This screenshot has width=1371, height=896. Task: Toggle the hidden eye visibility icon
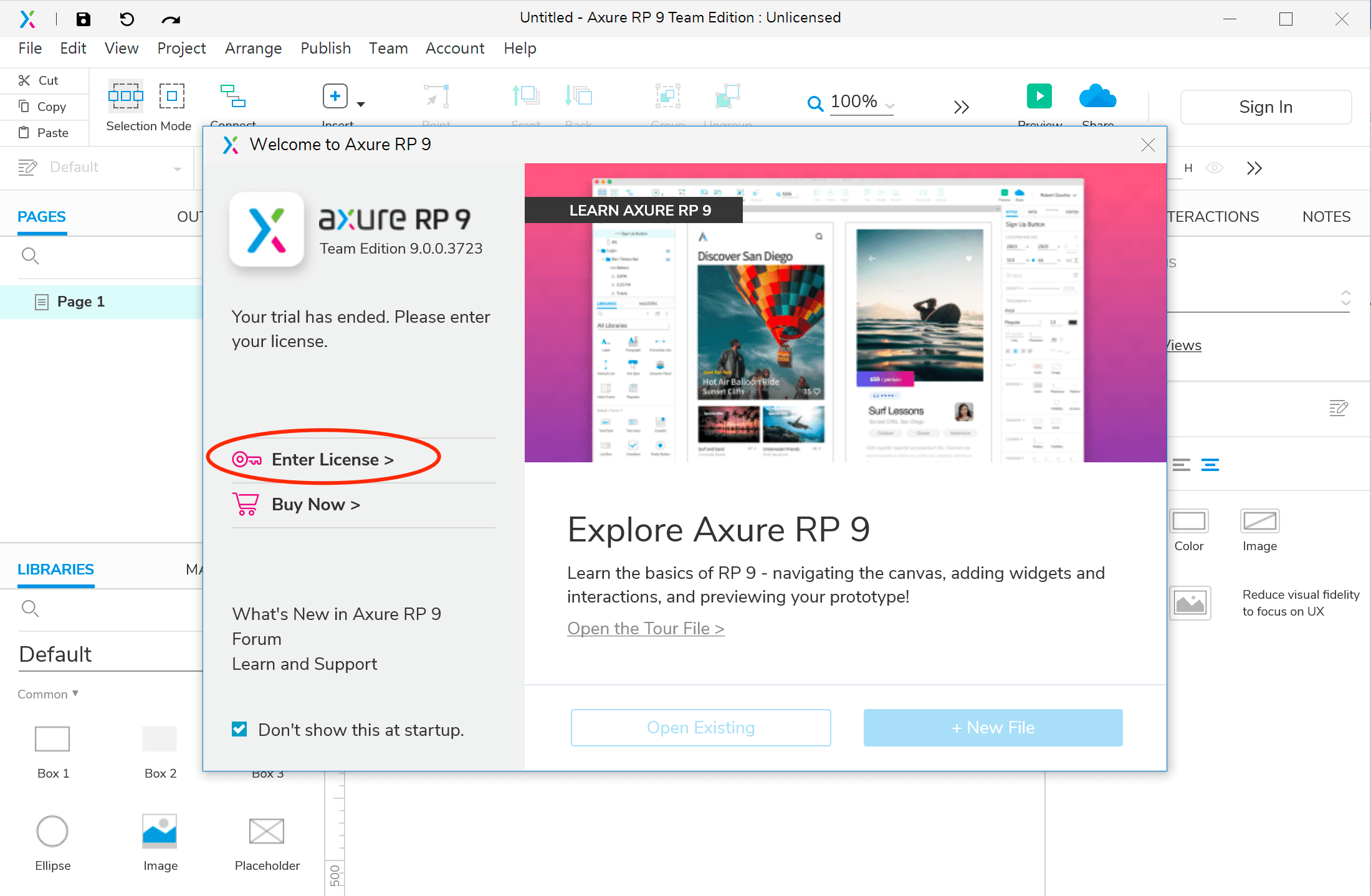pyautogui.click(x=1214, y=168)
